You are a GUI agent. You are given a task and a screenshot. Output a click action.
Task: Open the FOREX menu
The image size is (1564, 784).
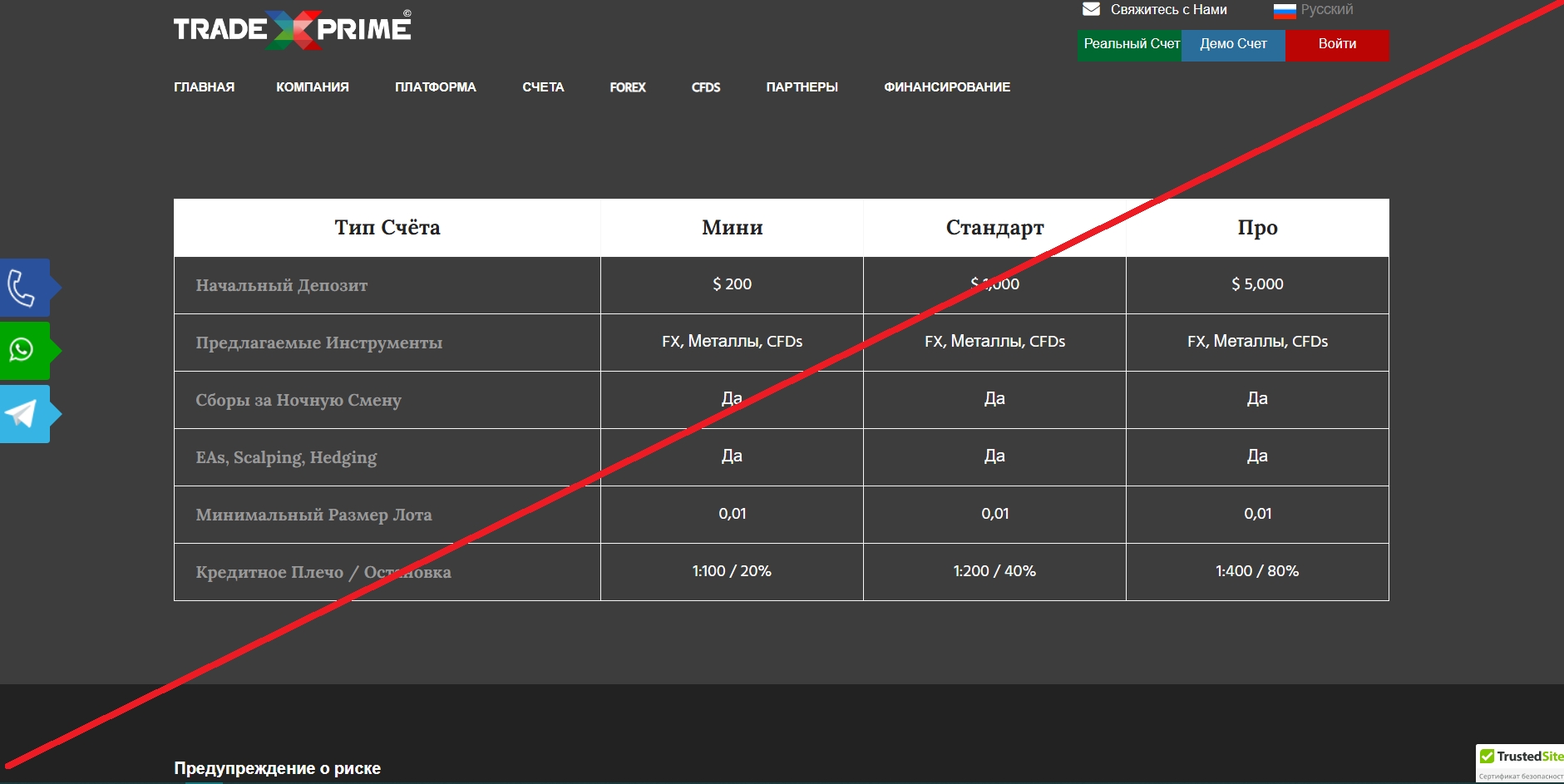pos(628,87)
